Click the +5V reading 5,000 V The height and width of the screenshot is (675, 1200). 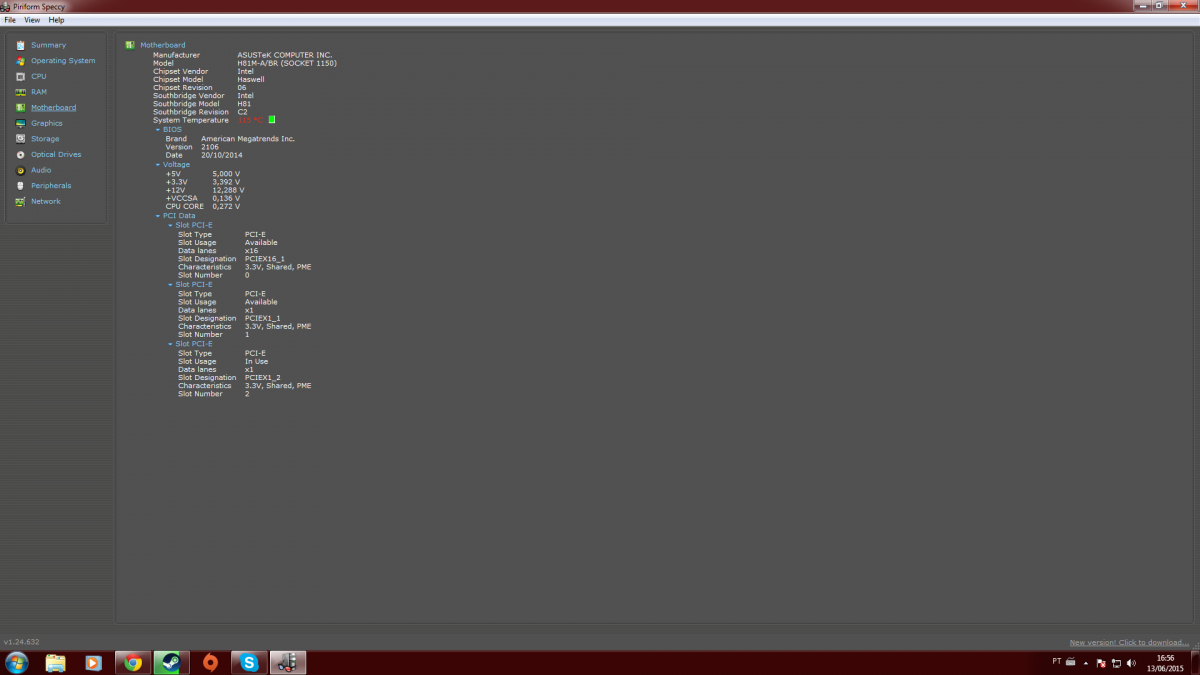pyautogui.click(x=226, y=174)
